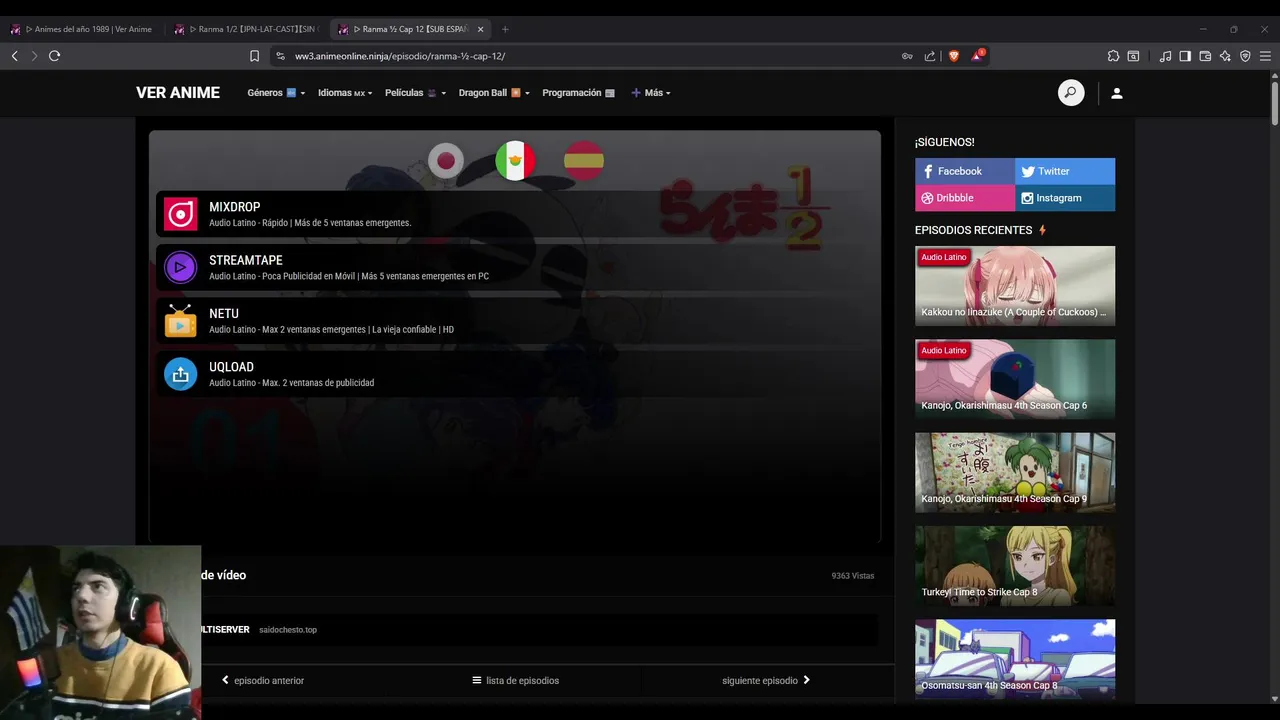Expand the Más dropdown menu

[x=651, y=93]
